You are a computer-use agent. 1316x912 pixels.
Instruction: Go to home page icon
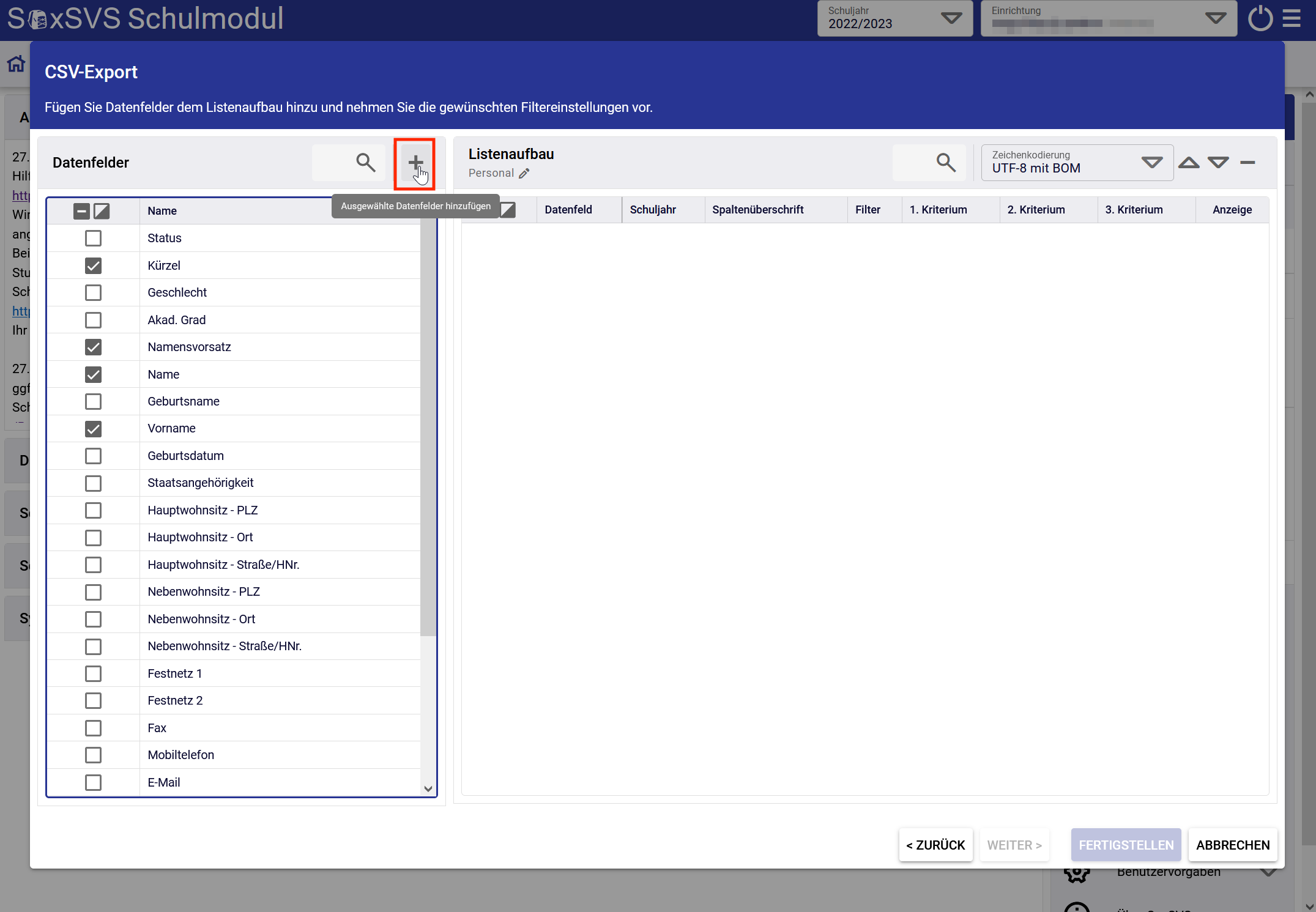17,64
